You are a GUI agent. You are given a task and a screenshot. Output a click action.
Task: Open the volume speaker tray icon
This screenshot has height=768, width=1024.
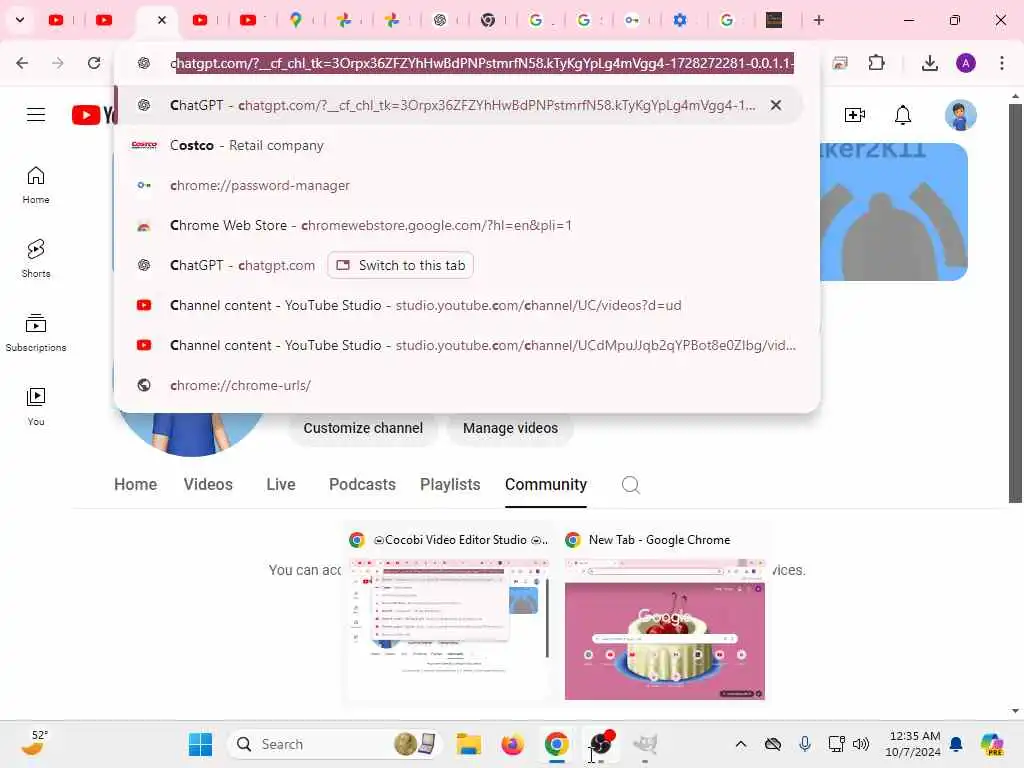click(861, 744)
